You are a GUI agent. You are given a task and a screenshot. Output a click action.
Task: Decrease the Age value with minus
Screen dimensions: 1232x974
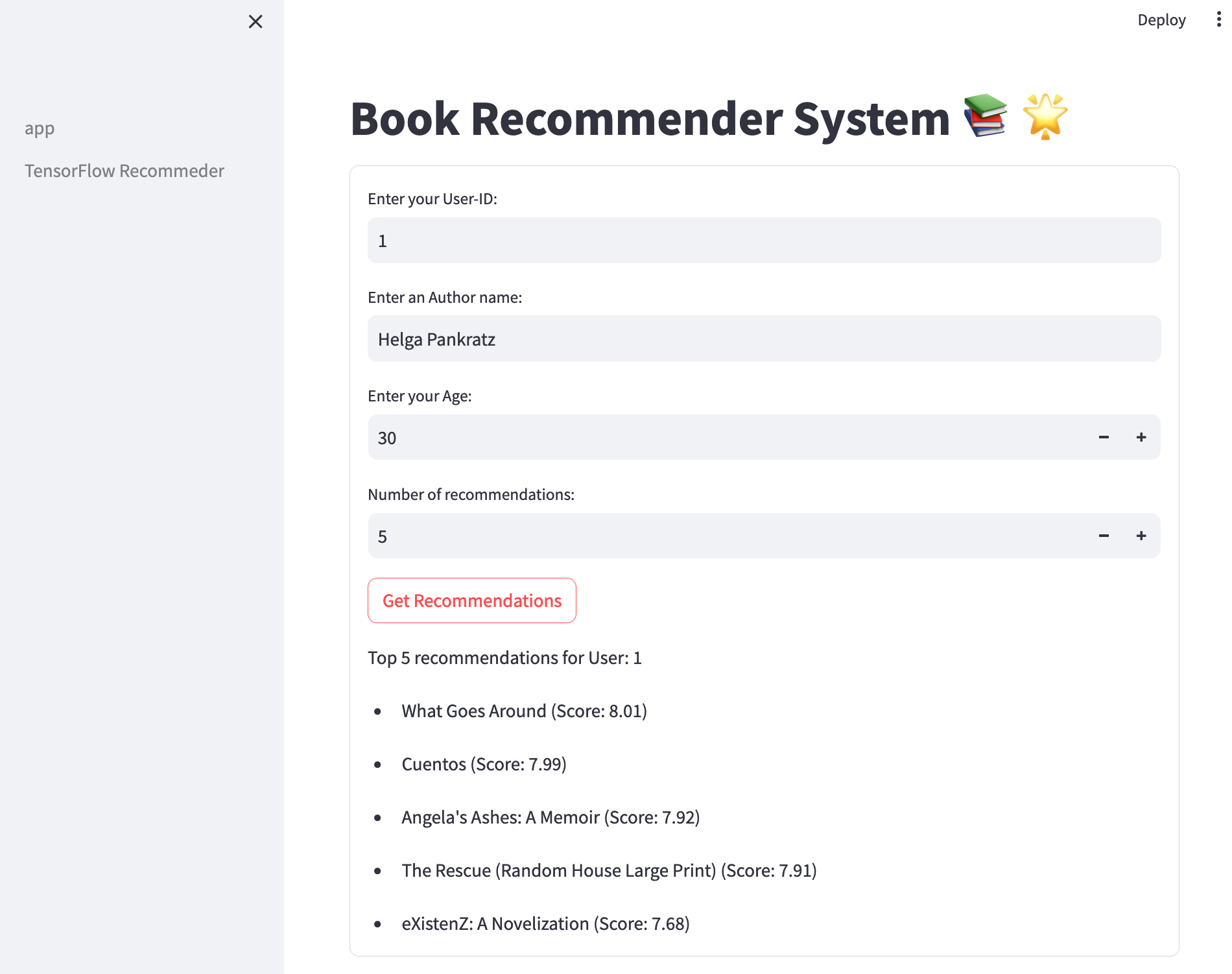(1104, 438)
